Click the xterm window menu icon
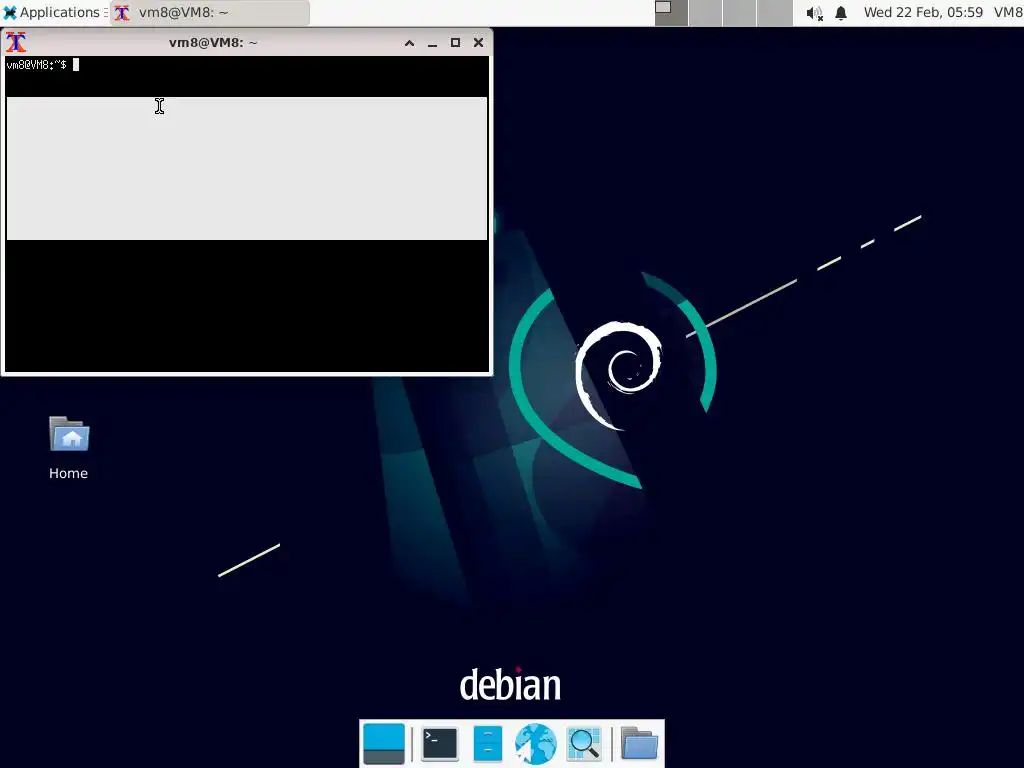This screenshot has height=768, width=1024. (16, 42)
